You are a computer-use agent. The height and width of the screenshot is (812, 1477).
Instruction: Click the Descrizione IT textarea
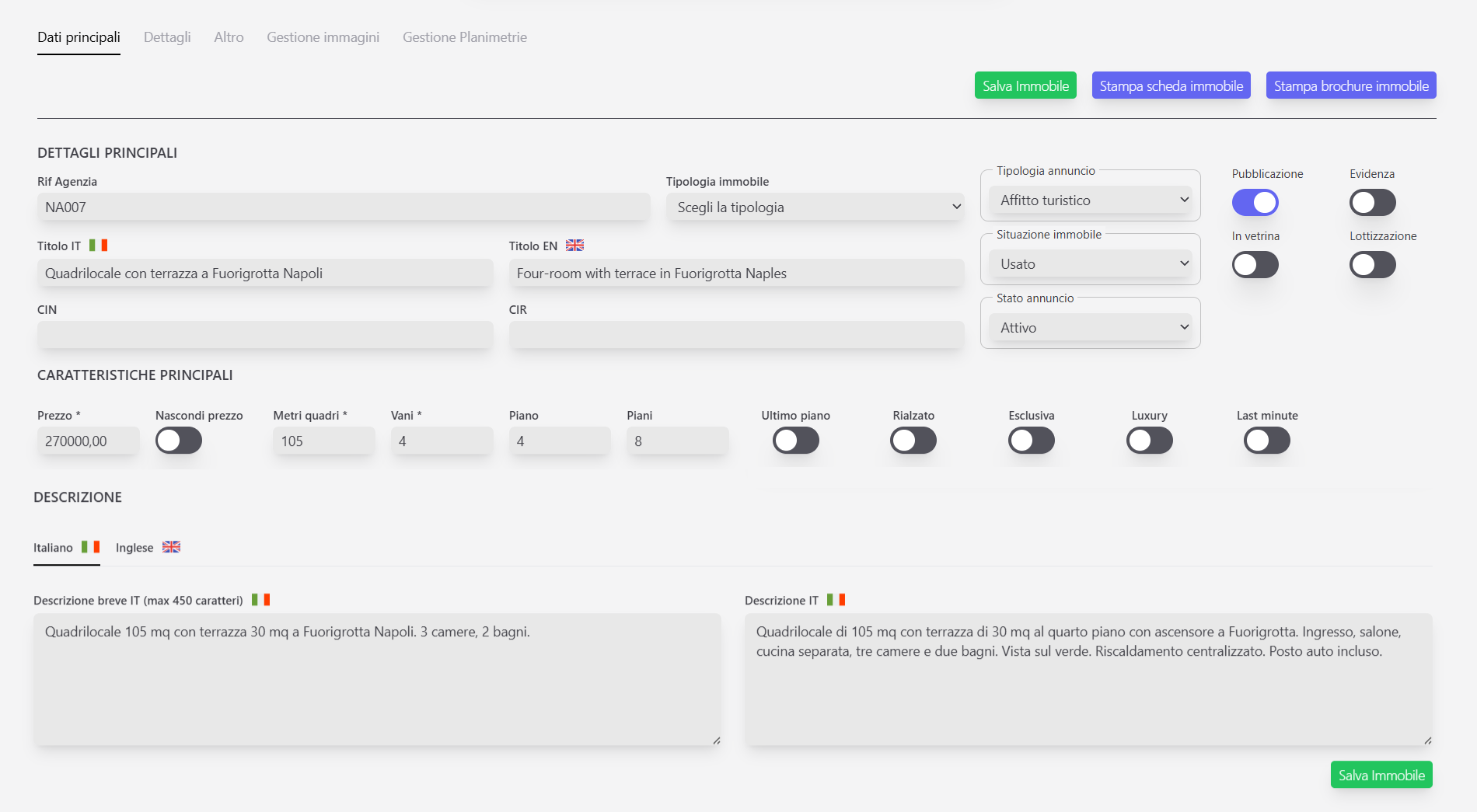click(x=1088, y=680)
